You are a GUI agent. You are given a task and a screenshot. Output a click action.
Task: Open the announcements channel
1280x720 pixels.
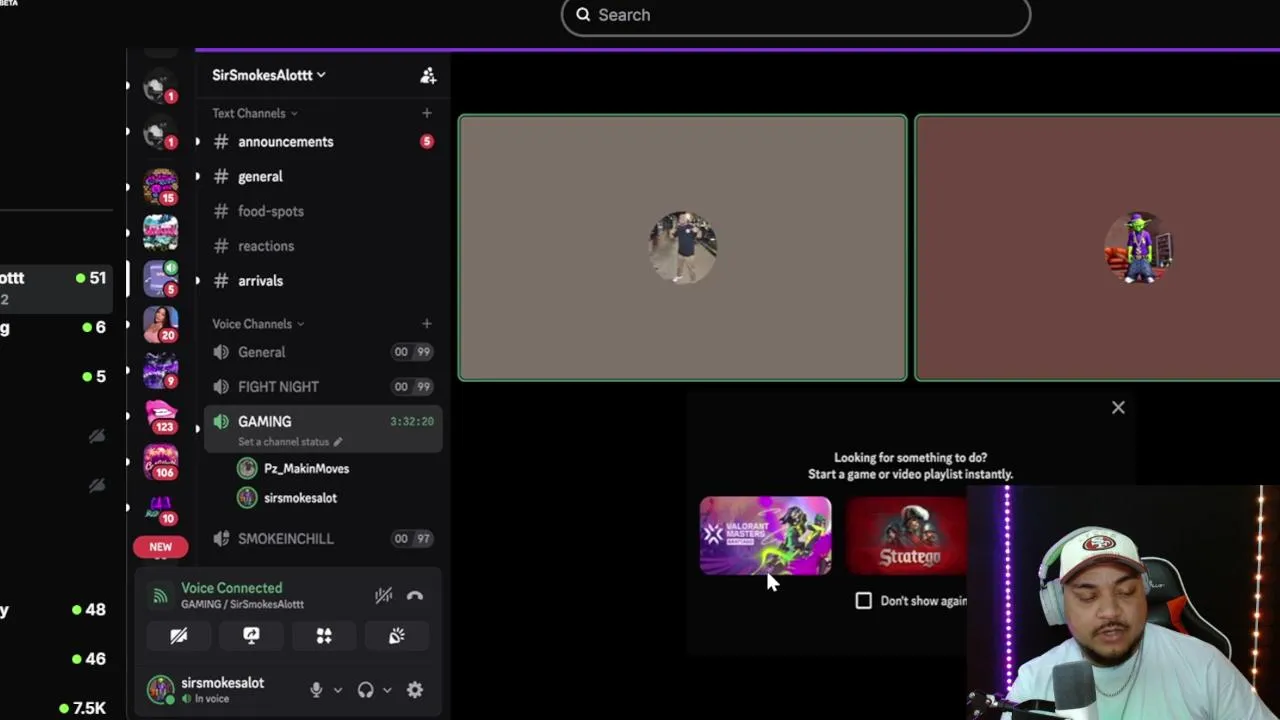tap(323, 142)
